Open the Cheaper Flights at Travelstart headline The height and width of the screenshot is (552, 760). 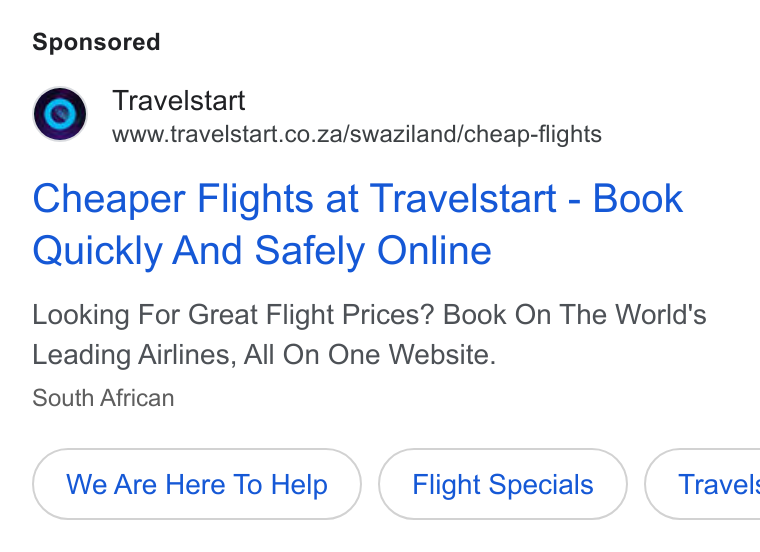point(358,198)
